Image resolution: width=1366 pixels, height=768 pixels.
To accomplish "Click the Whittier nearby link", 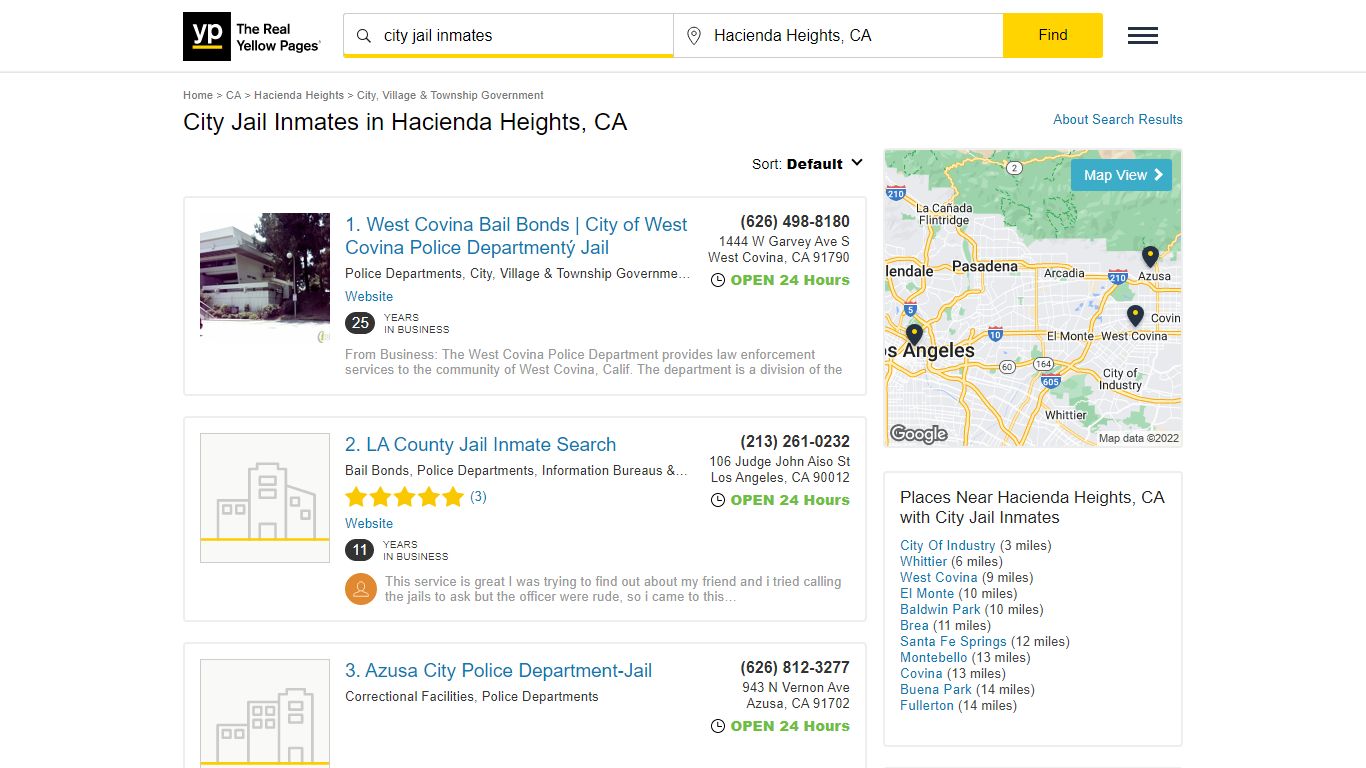I will (923, 561).
